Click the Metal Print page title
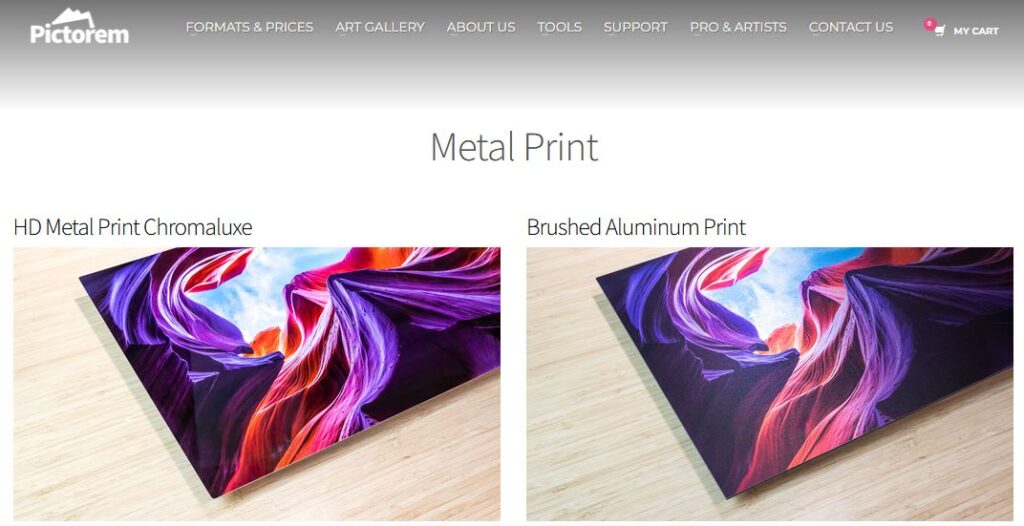 click(x=514, y=147)
